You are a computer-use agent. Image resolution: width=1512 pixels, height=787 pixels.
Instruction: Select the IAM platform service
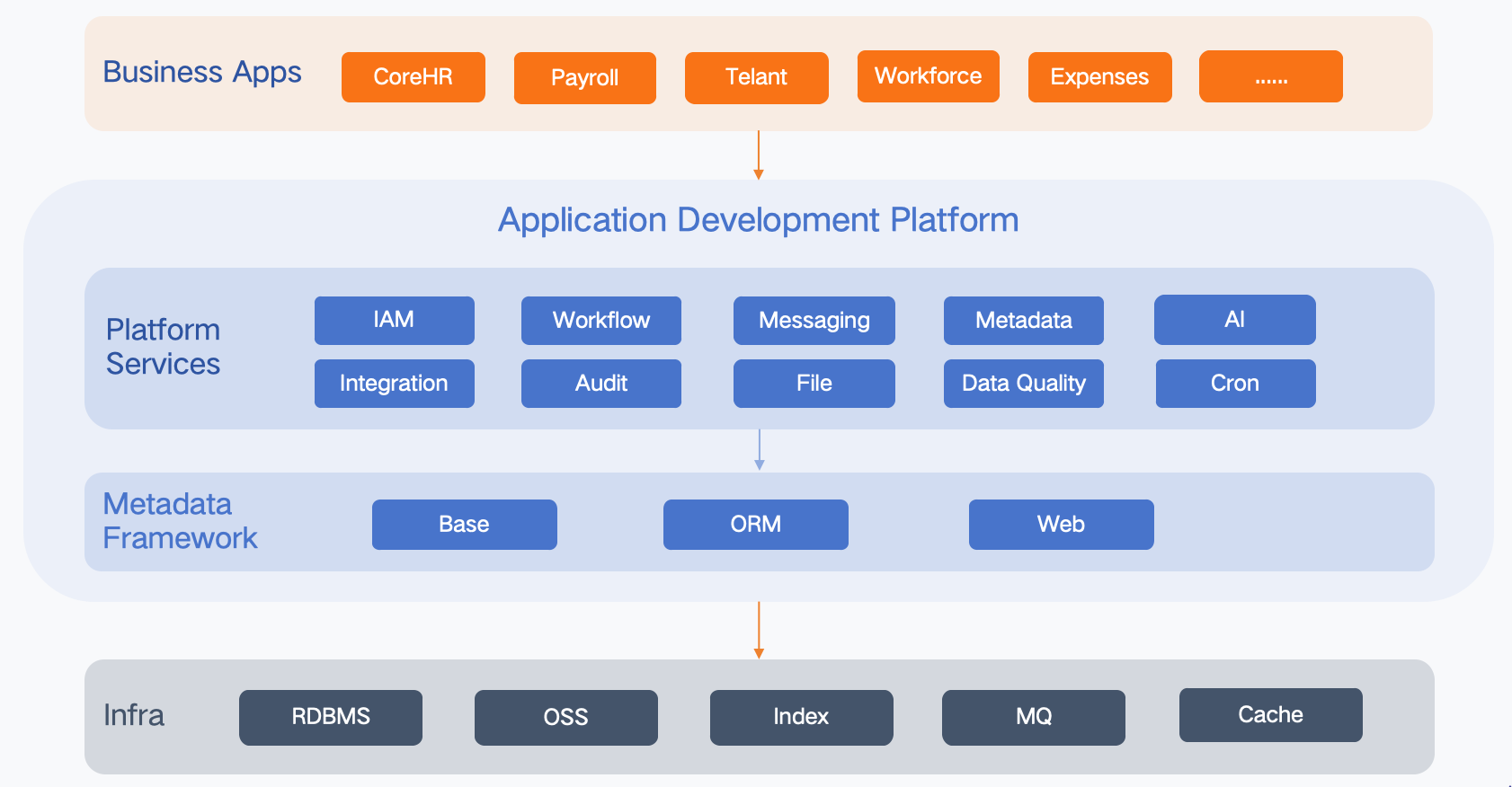[394, 321]
